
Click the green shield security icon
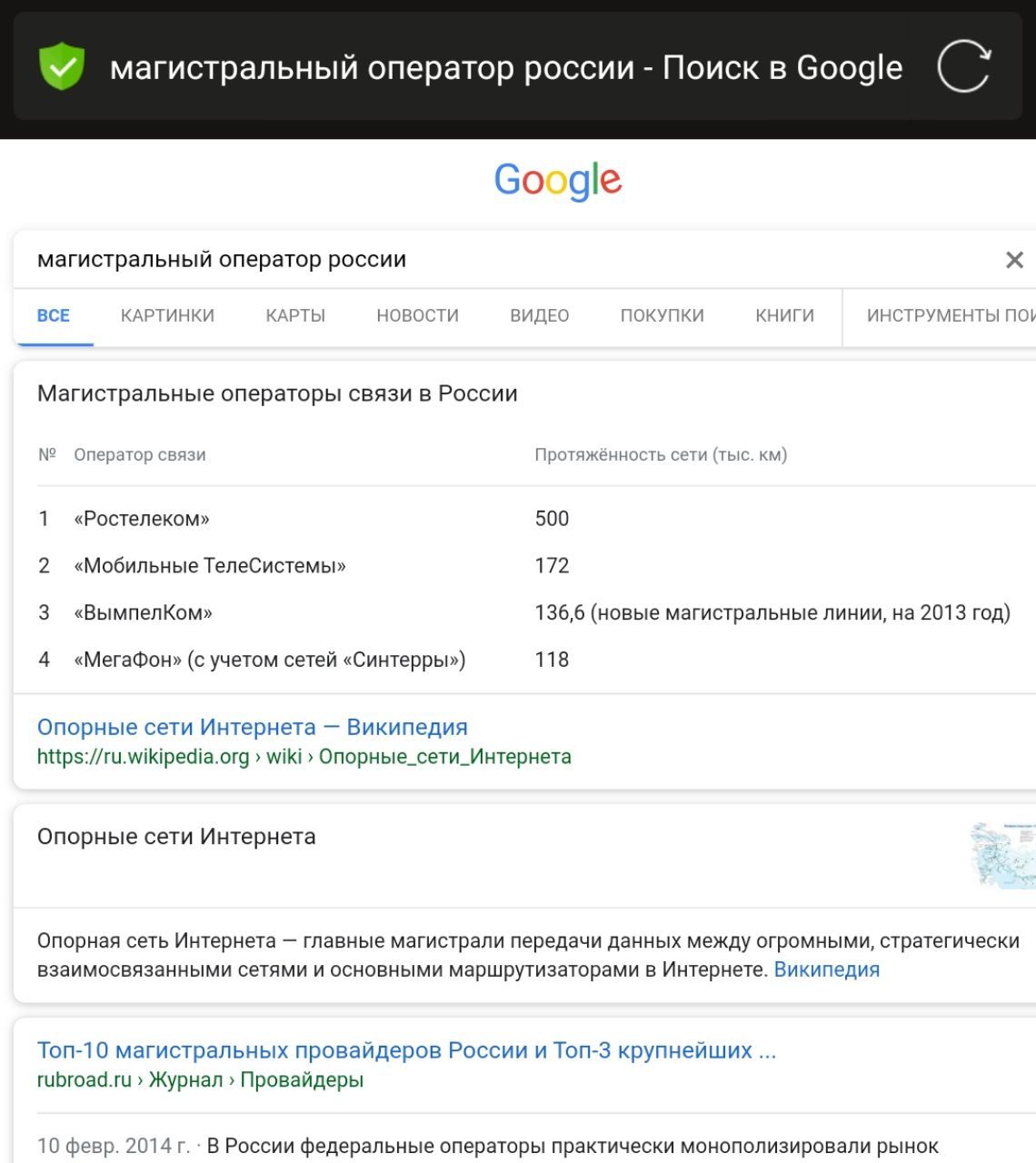point(62,67)
